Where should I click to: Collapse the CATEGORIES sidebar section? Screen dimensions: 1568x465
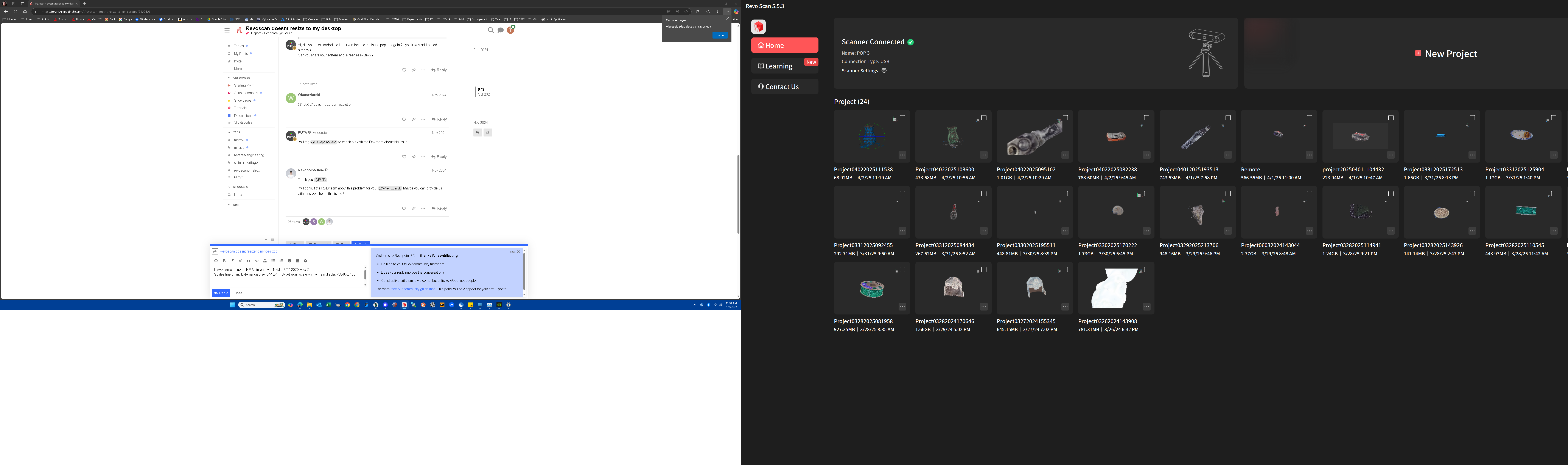(239, 78)
